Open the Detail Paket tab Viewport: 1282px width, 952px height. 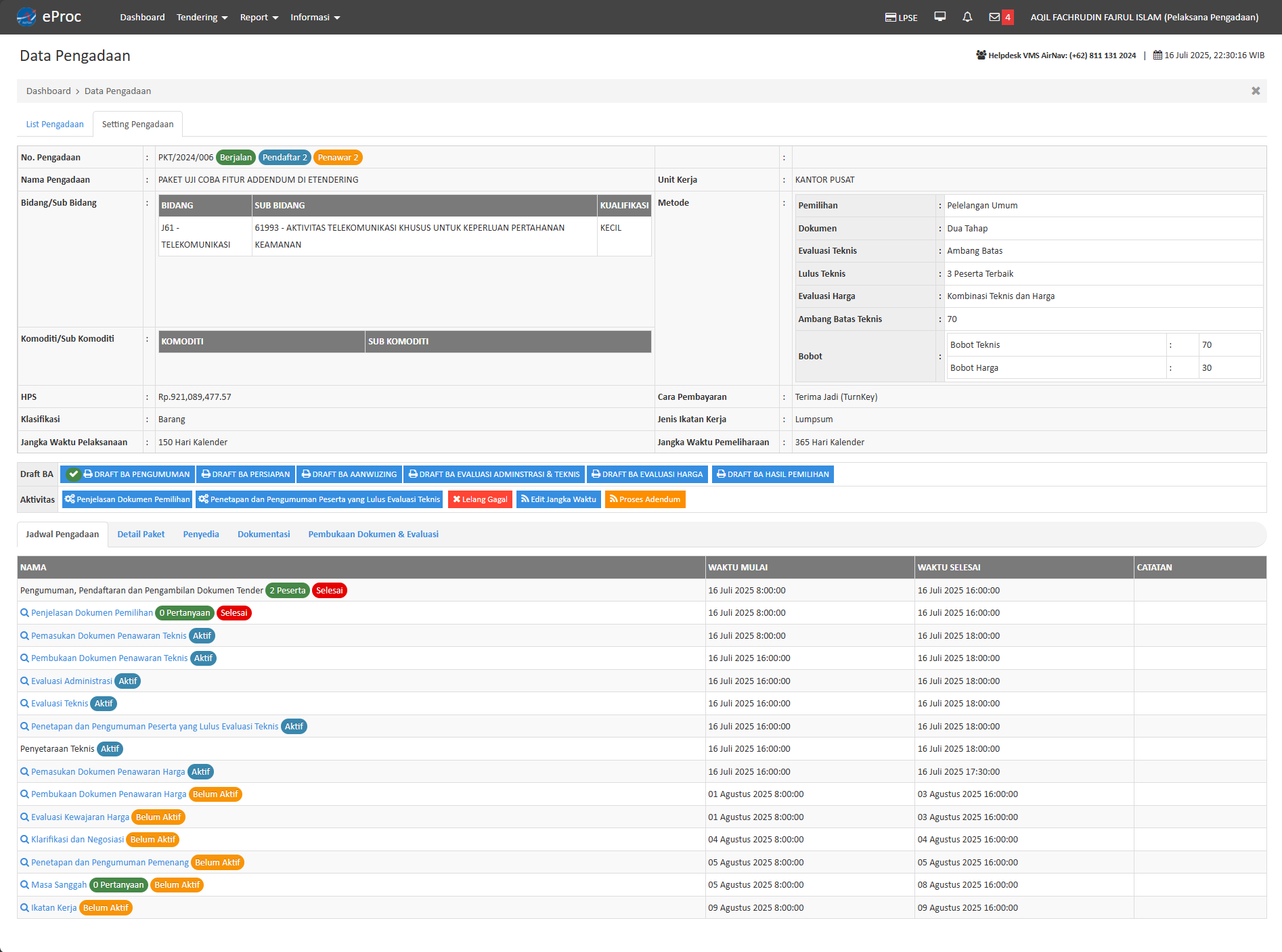[x=141, y=535]
